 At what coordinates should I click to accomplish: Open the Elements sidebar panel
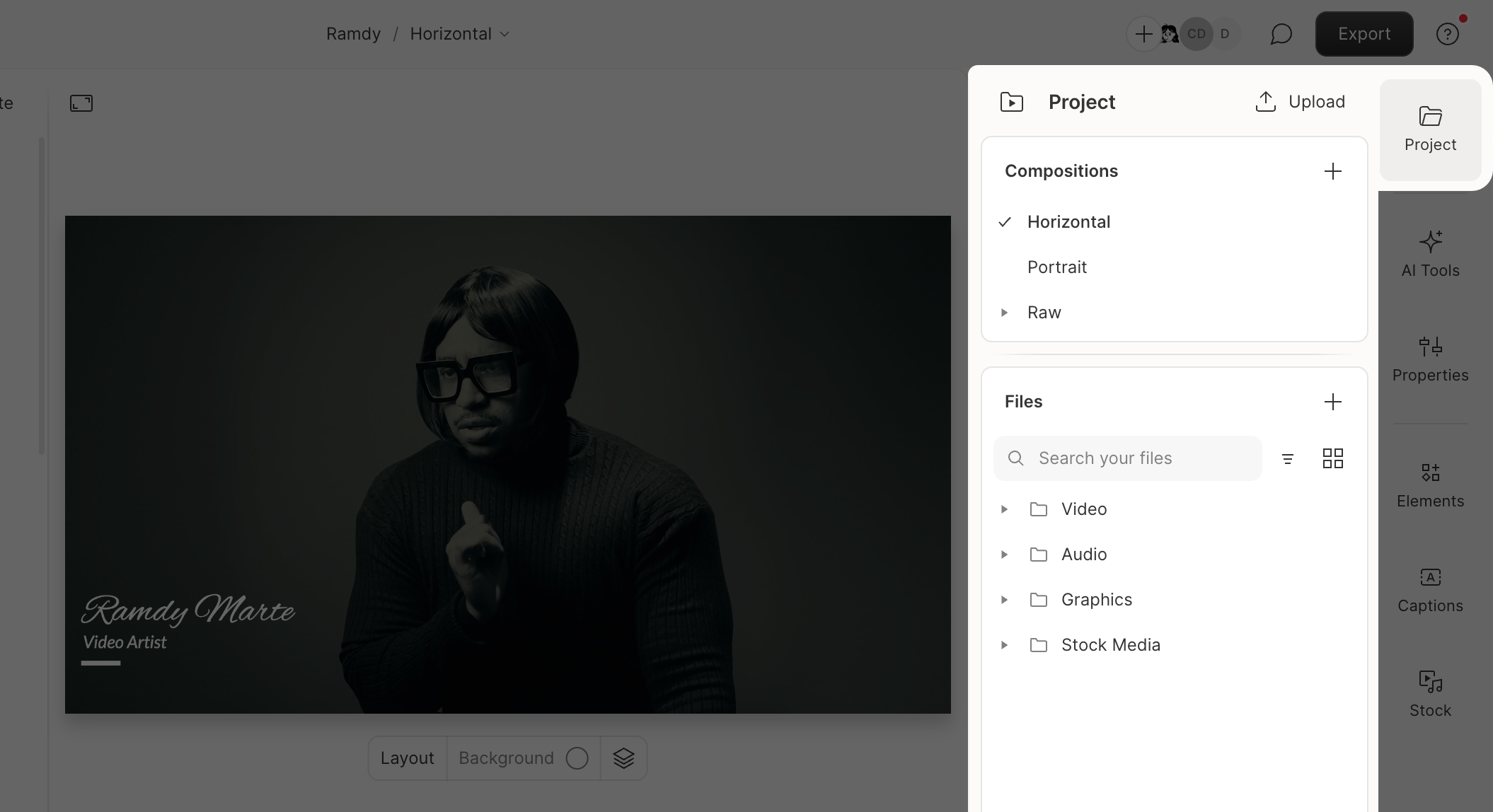[1430, 485]
